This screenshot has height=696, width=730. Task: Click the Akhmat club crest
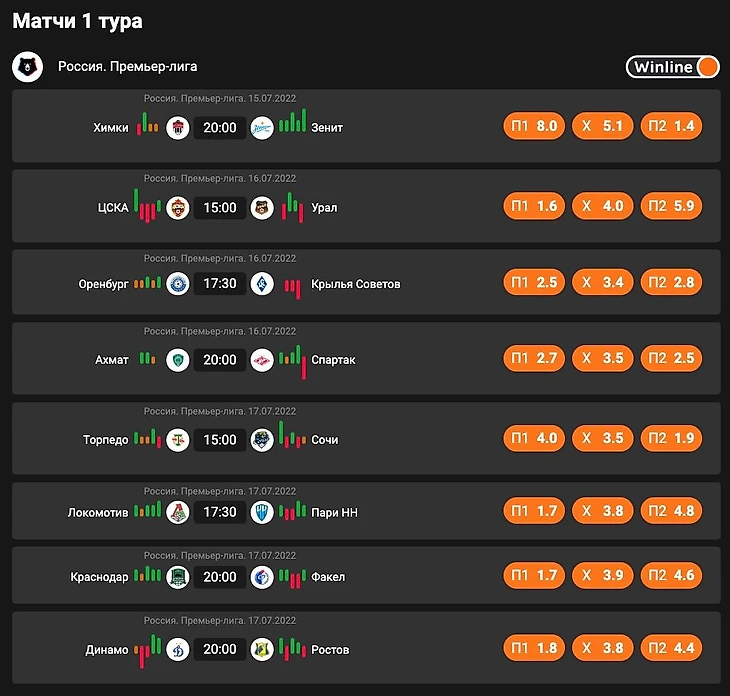pyautogui.click(x=178, y=360)
